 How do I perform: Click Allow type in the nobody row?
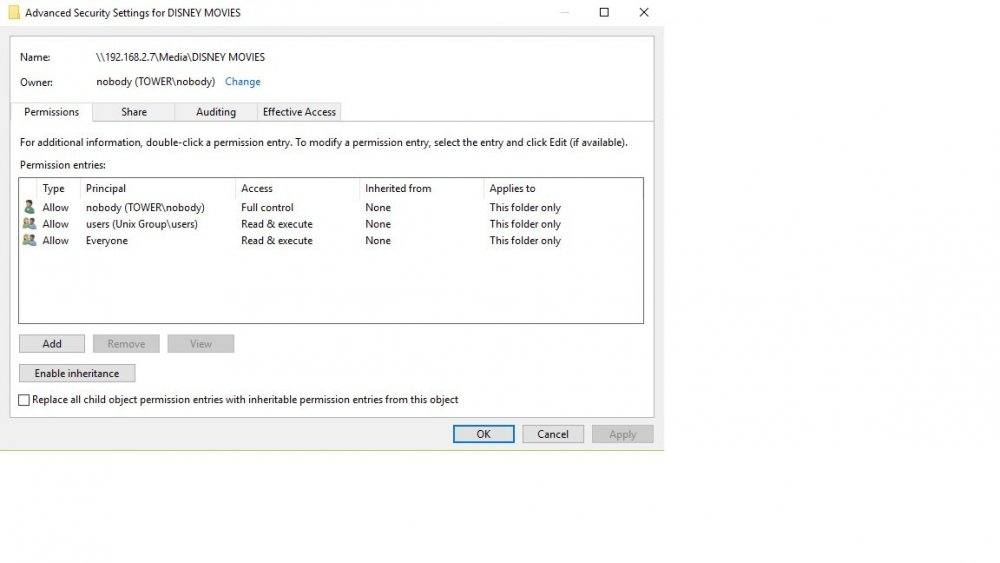(55, 207)
